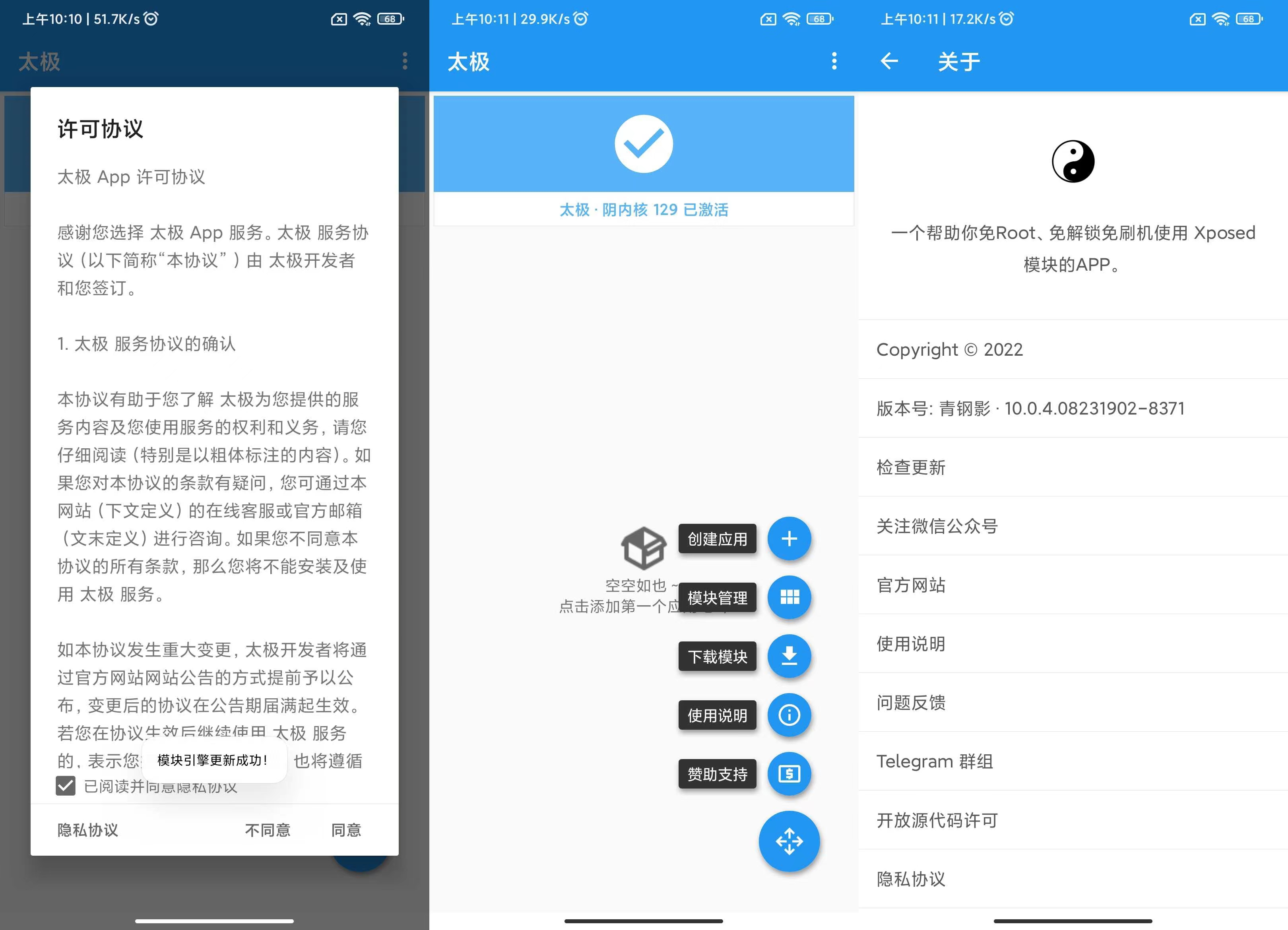
Task: Expand 官方网站 entry in About screen
Action: coord(1072,584)
